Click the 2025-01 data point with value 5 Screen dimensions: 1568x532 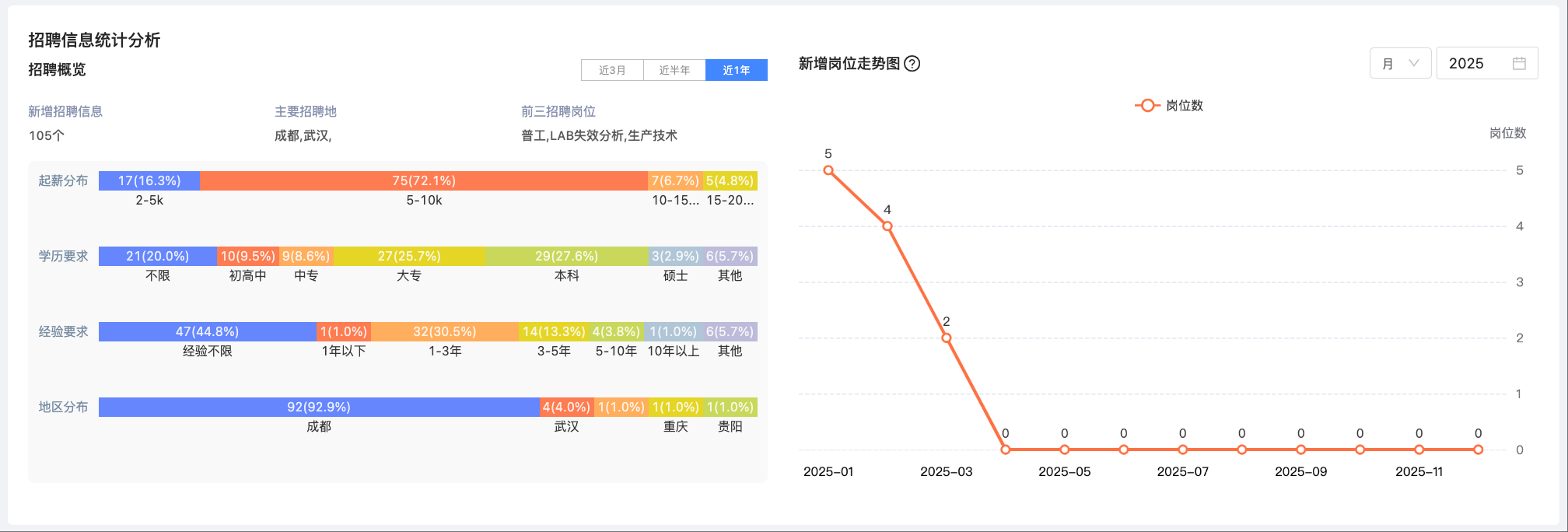point(828,170)
